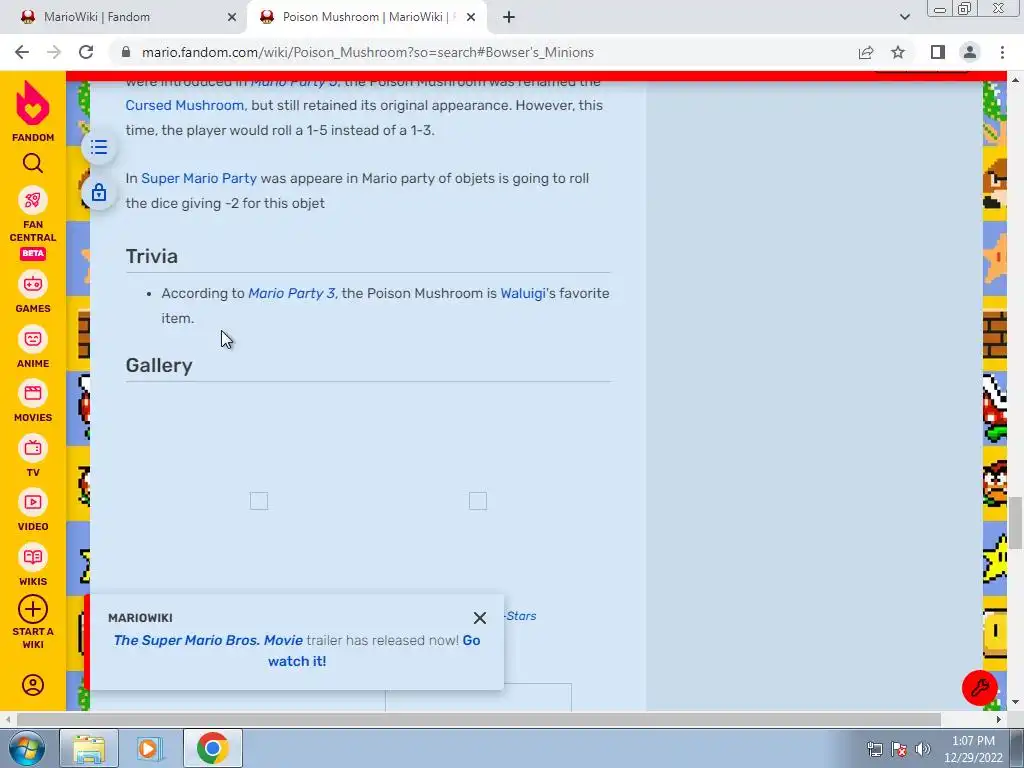Click the scroll down arrow
1024x768 pixels.
point(1016,702)
